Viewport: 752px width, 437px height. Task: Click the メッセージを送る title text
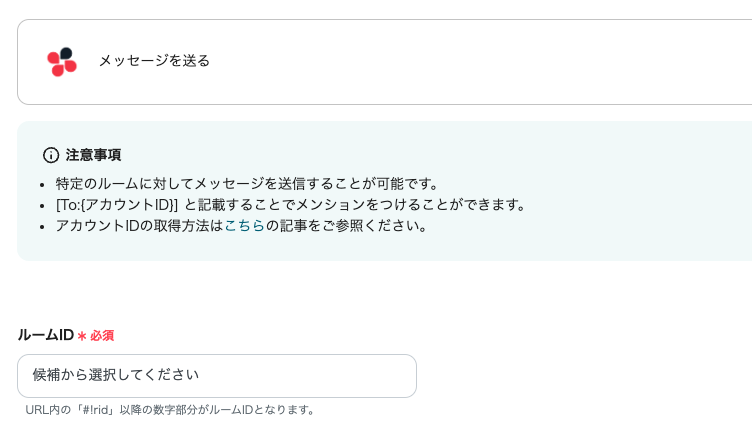click(154, 61)
